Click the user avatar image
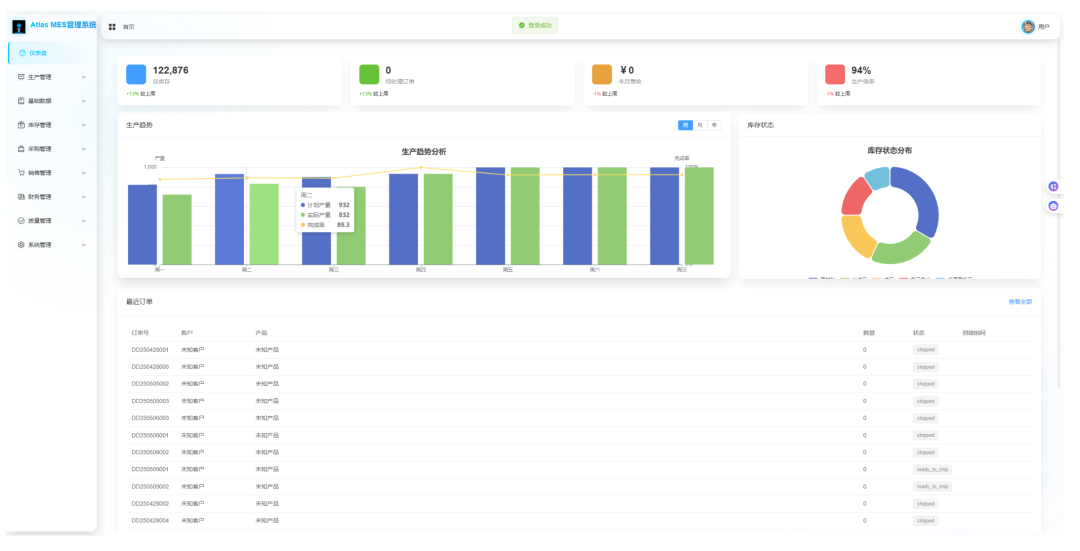Image resolution: width=1080 pixels, height=551 pixels. 1028,27
